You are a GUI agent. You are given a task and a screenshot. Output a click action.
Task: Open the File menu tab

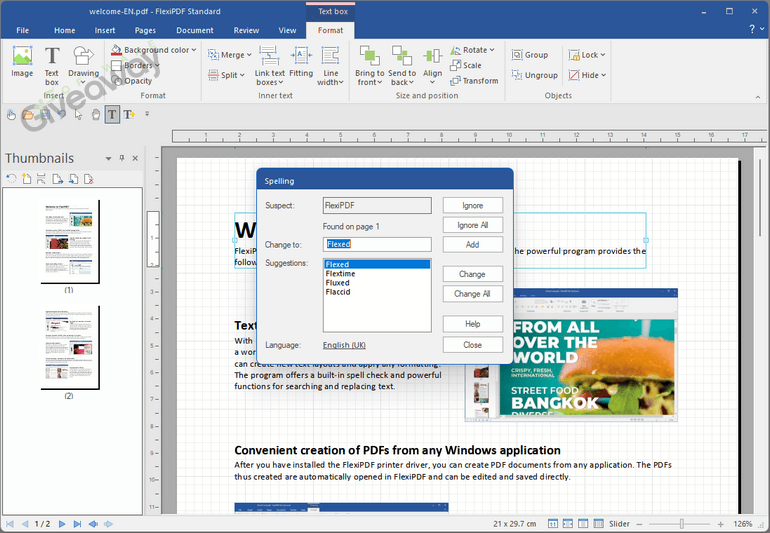(22, 31)
